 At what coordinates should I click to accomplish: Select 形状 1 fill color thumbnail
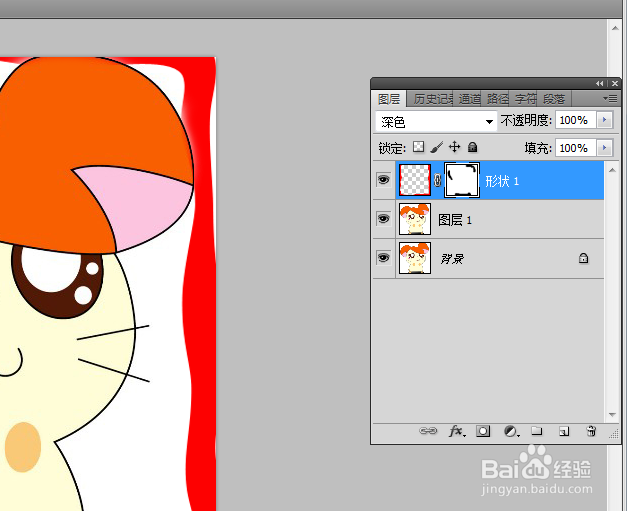[415, 180]
